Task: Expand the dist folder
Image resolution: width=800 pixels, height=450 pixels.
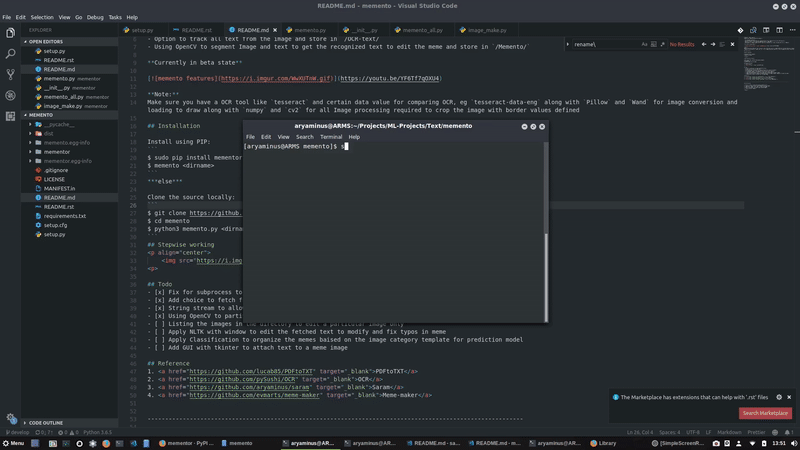Action: tap(69, 133)
